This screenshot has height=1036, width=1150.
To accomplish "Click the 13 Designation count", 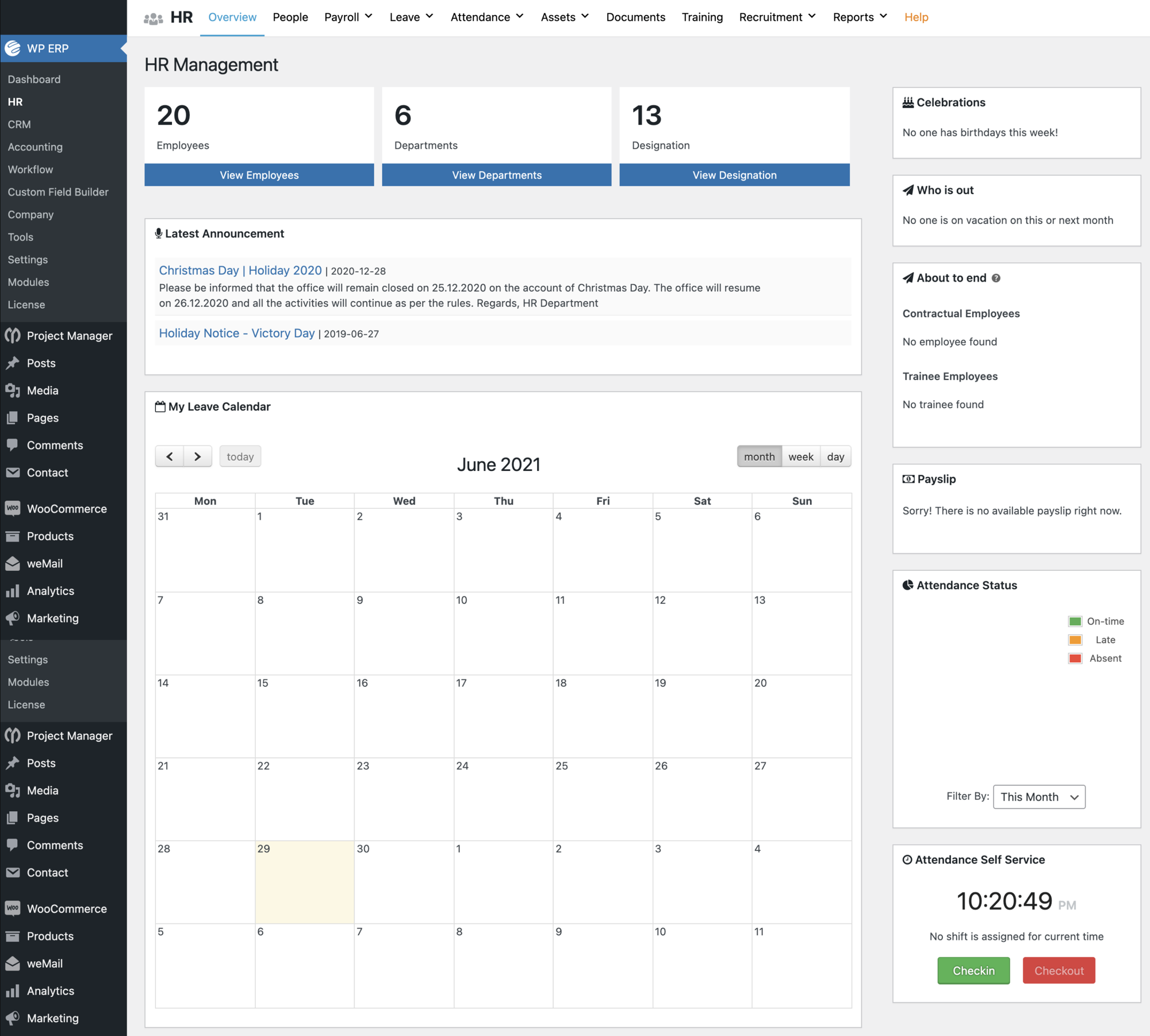I will click(x=647, y=116).
